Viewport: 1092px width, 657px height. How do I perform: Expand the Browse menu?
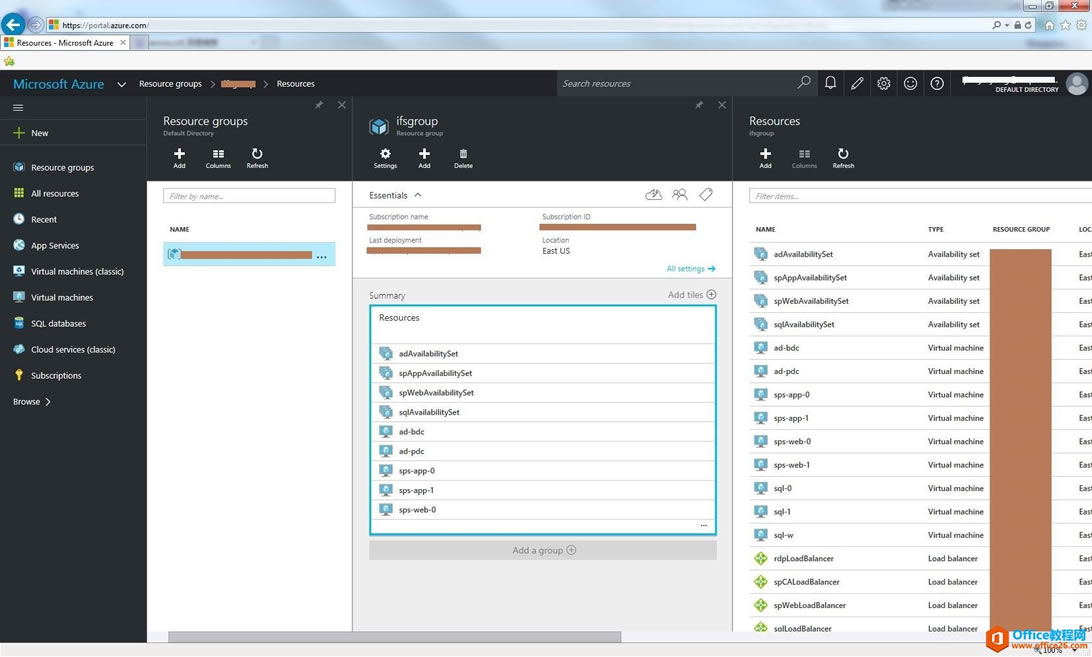(x=32, y=402)
